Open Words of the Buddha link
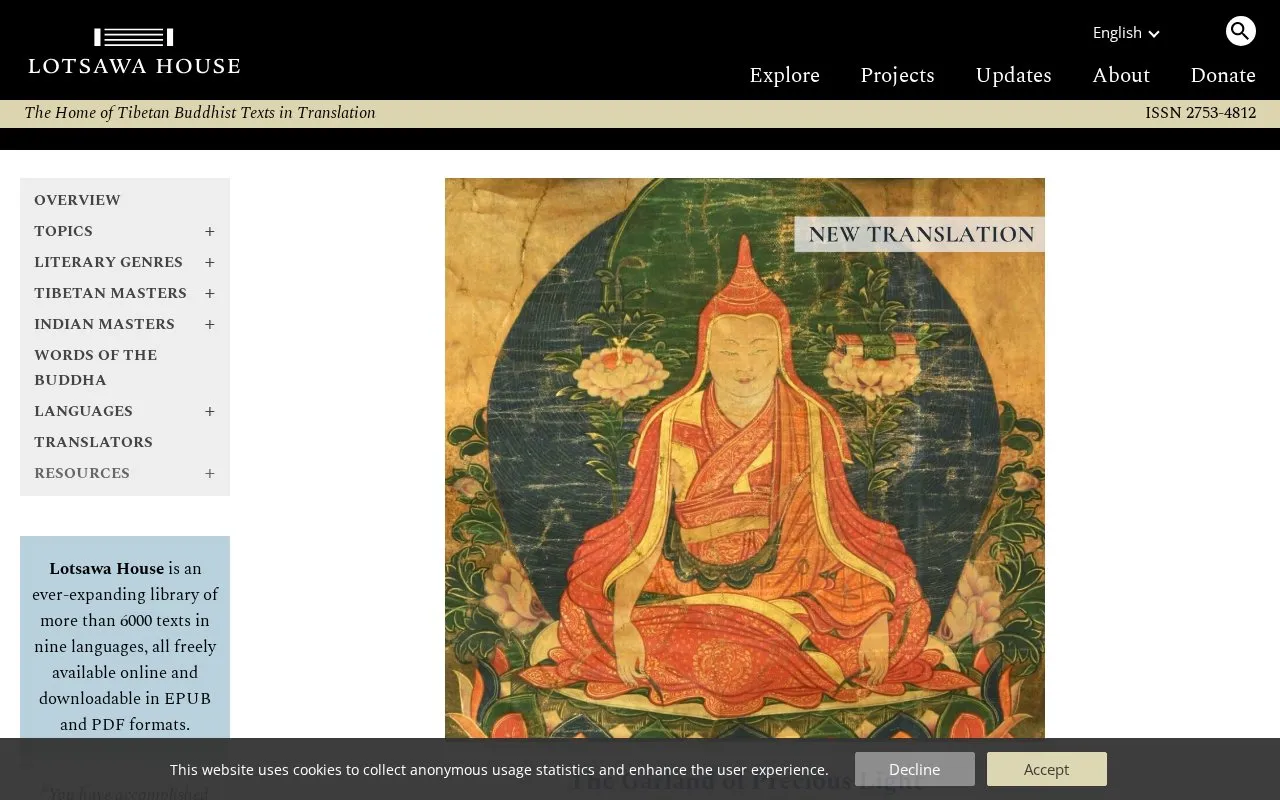The width and height of the screenshot is (1280, 800). 95,367
